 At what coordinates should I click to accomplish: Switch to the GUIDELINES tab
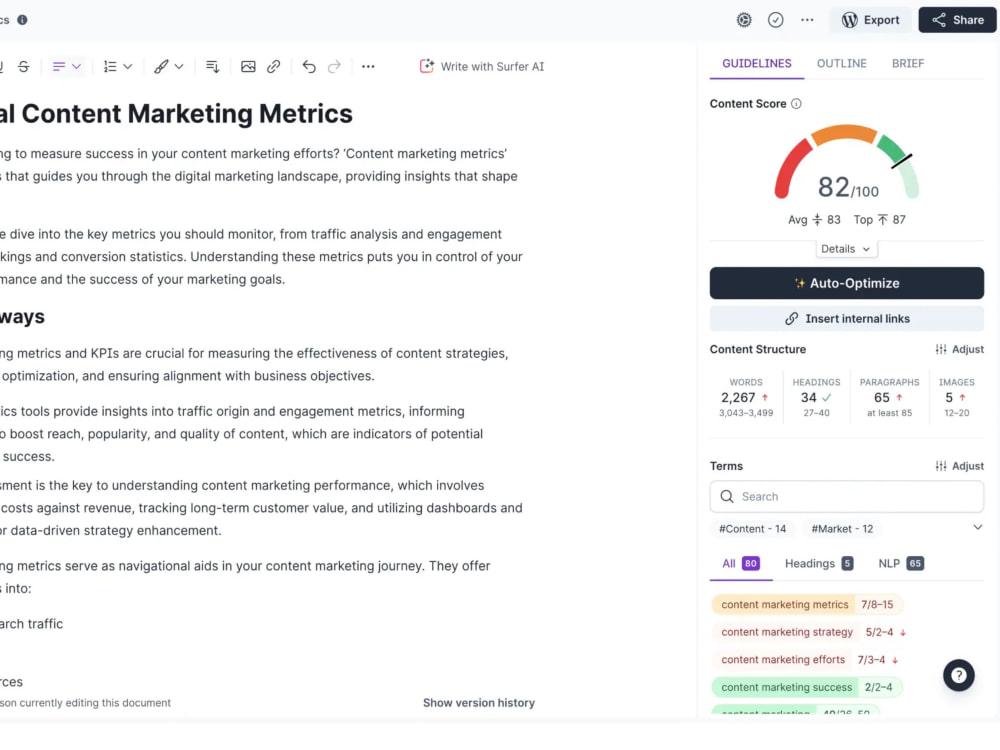[x=756, y=64]
